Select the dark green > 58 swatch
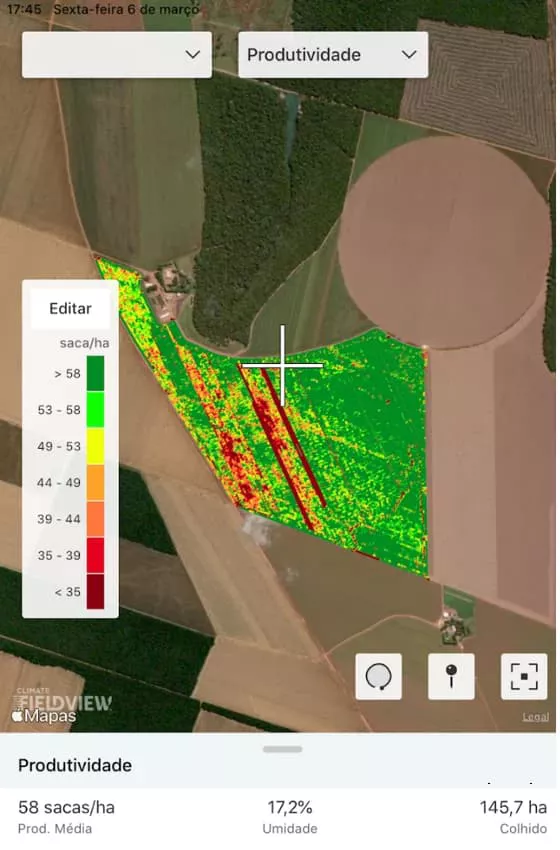Image resolution: width=560 pixels, height=850 pixels. 95,374
